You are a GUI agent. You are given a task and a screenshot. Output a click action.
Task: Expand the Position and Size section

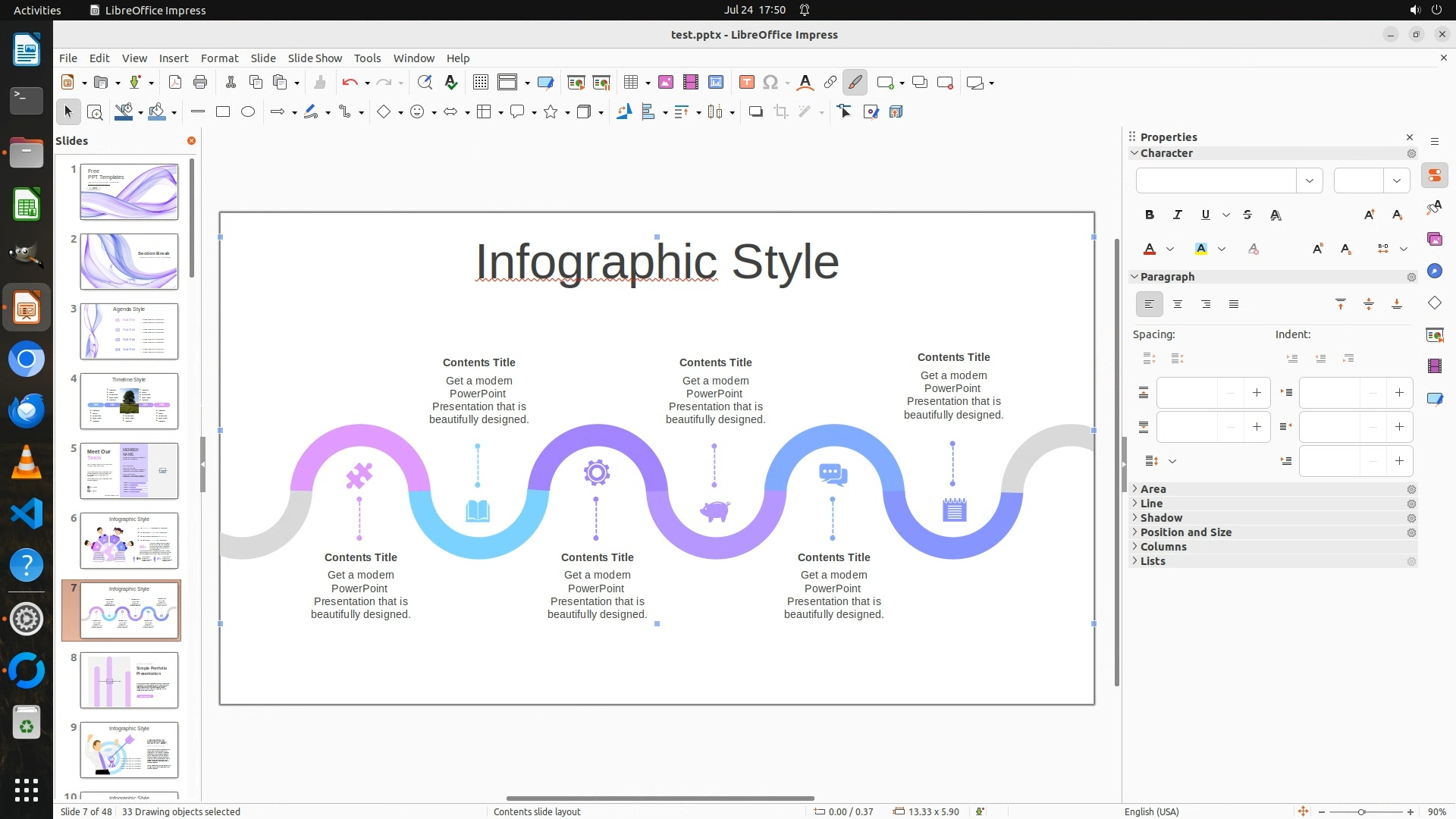click(x=1185, y=532)
